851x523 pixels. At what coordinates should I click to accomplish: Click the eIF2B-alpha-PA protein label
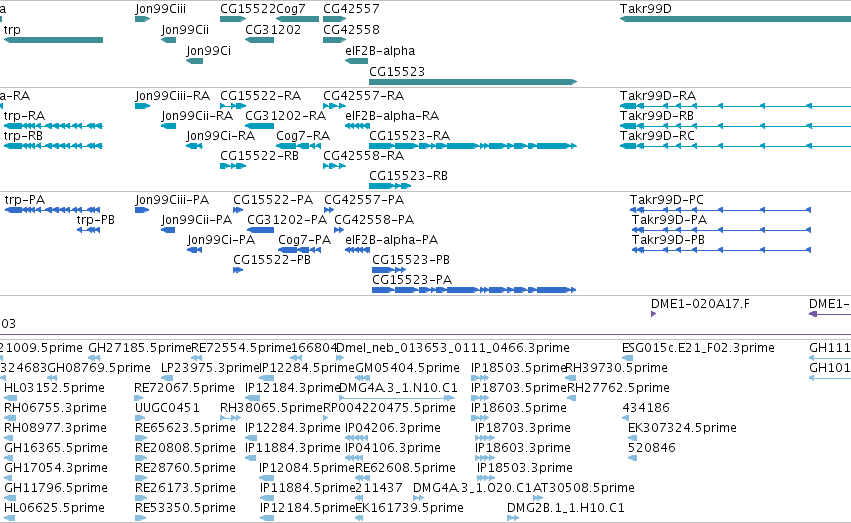391,240
